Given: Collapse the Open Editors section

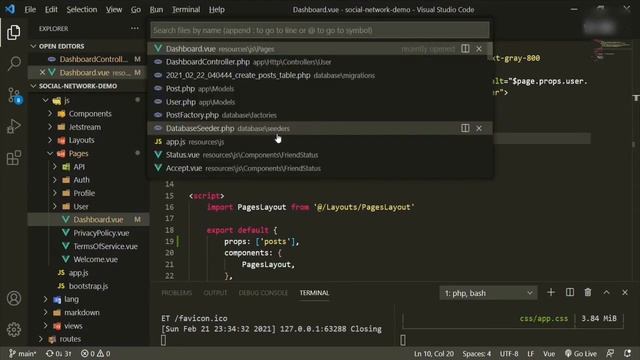Looking at the screenshot, I should tap(33, 46).
